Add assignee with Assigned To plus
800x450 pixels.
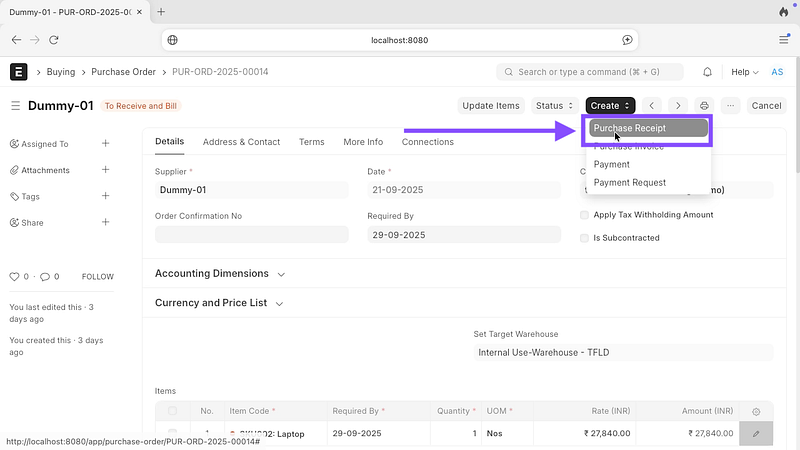(x=106, y=144)
